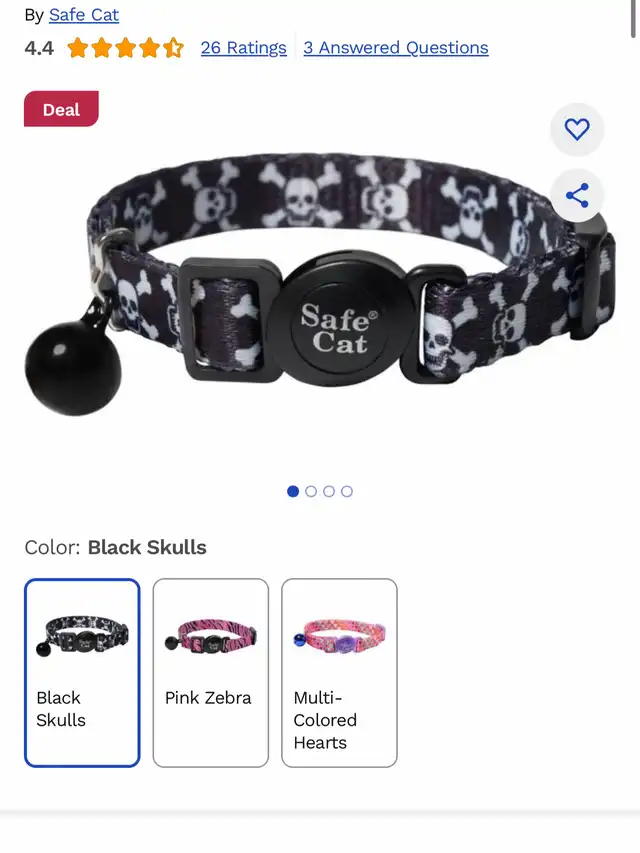Image resolution: width=640 pixels, height=853 pixels.
Task: Click the 4.4 rating score text
Action: (39, 48)
